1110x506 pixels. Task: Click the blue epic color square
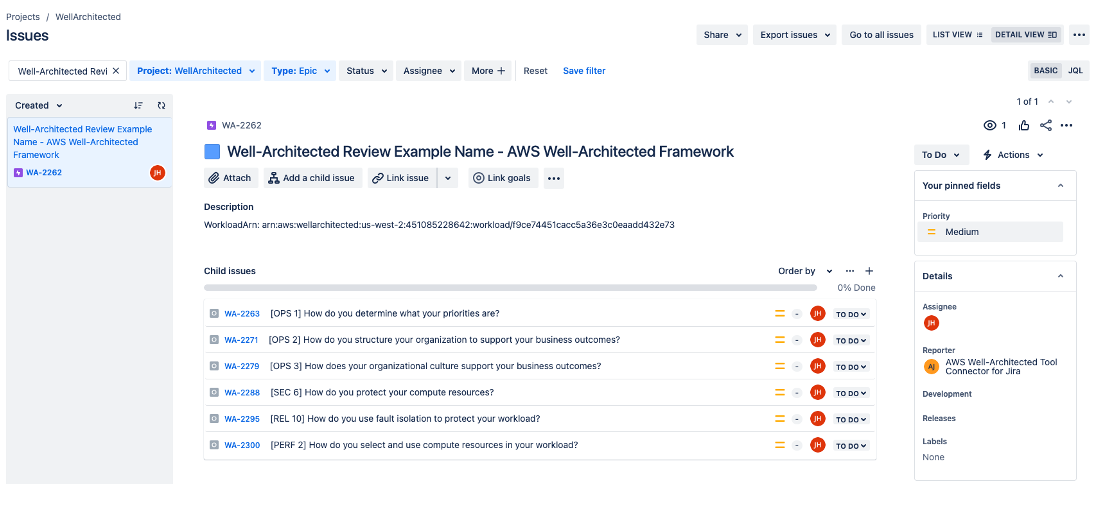(212, 151)
